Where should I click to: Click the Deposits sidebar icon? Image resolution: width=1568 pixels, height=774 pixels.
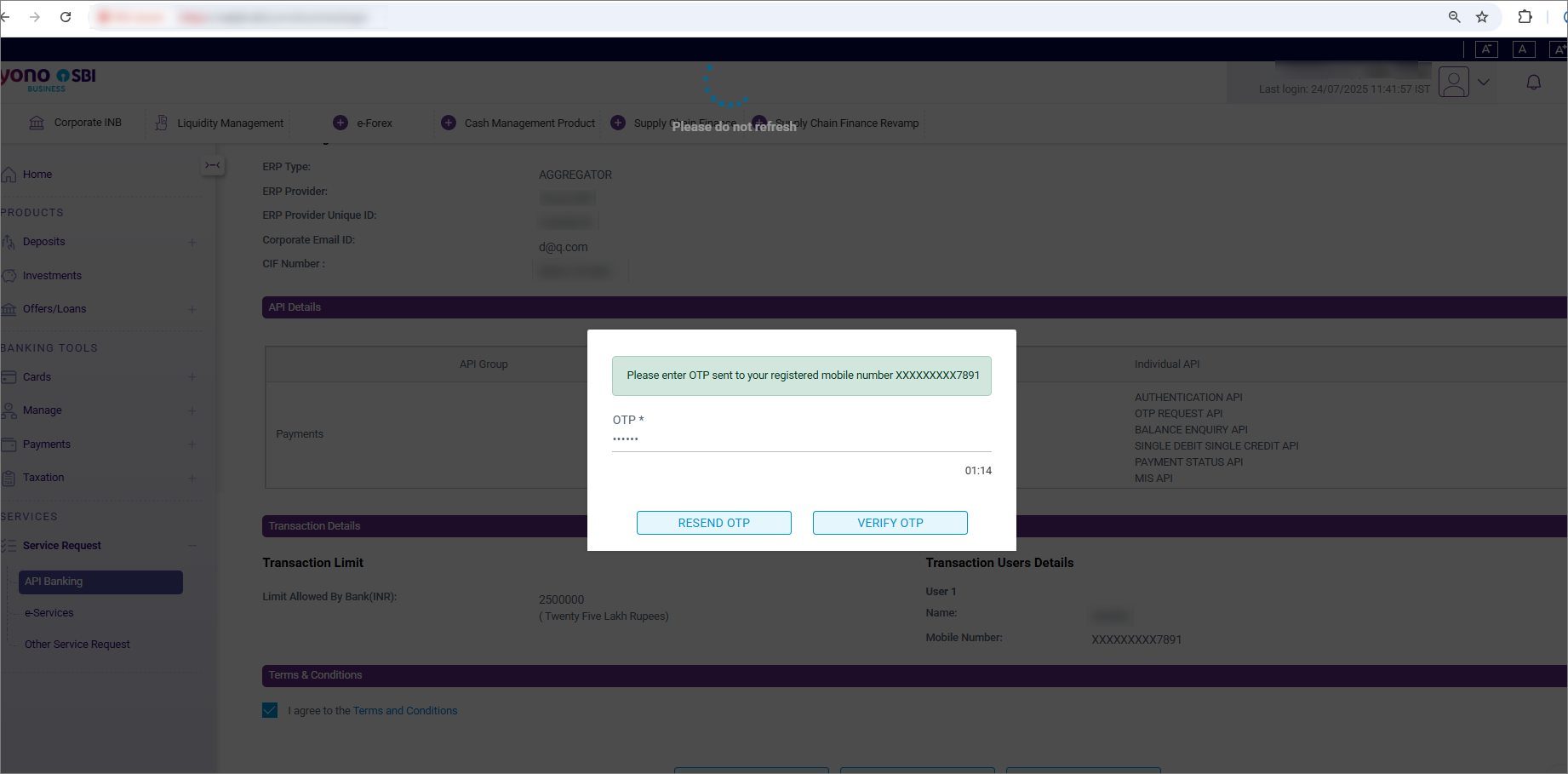9,242
